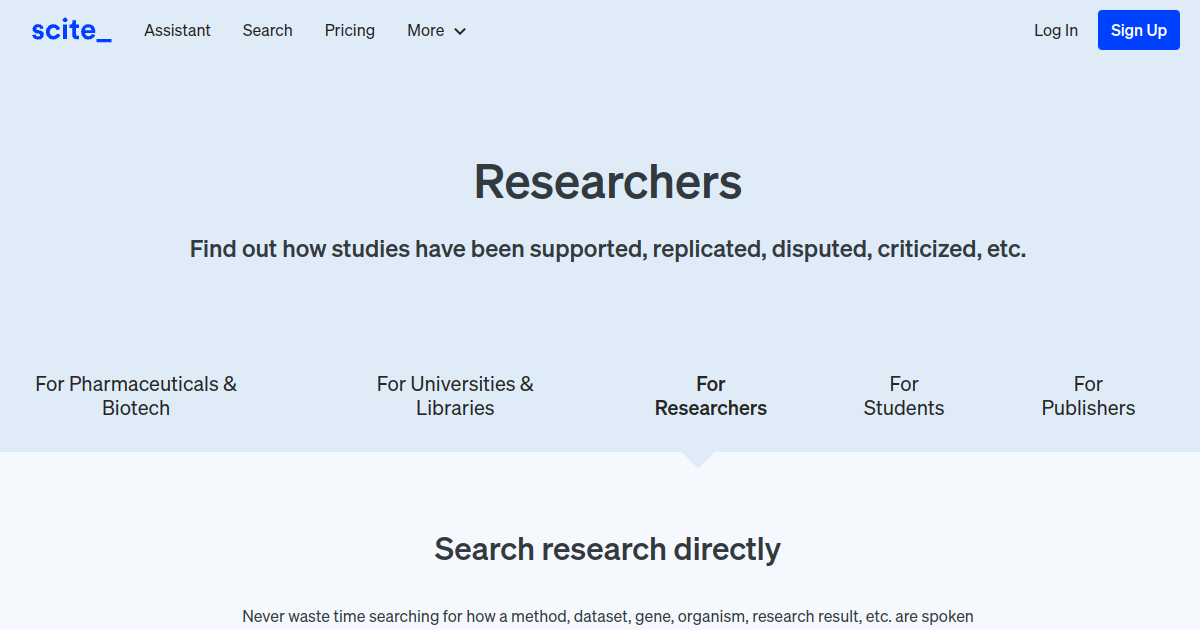Switch away from the bold For Researchers tab
The height and width of the screenshot is (630, 1200).
pos(903,396)
